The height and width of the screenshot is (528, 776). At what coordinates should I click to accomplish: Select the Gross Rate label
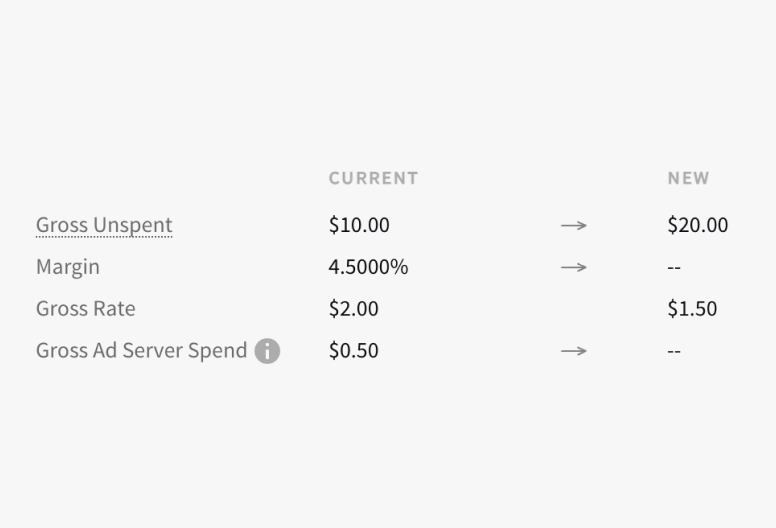click(x=85, y=309)
